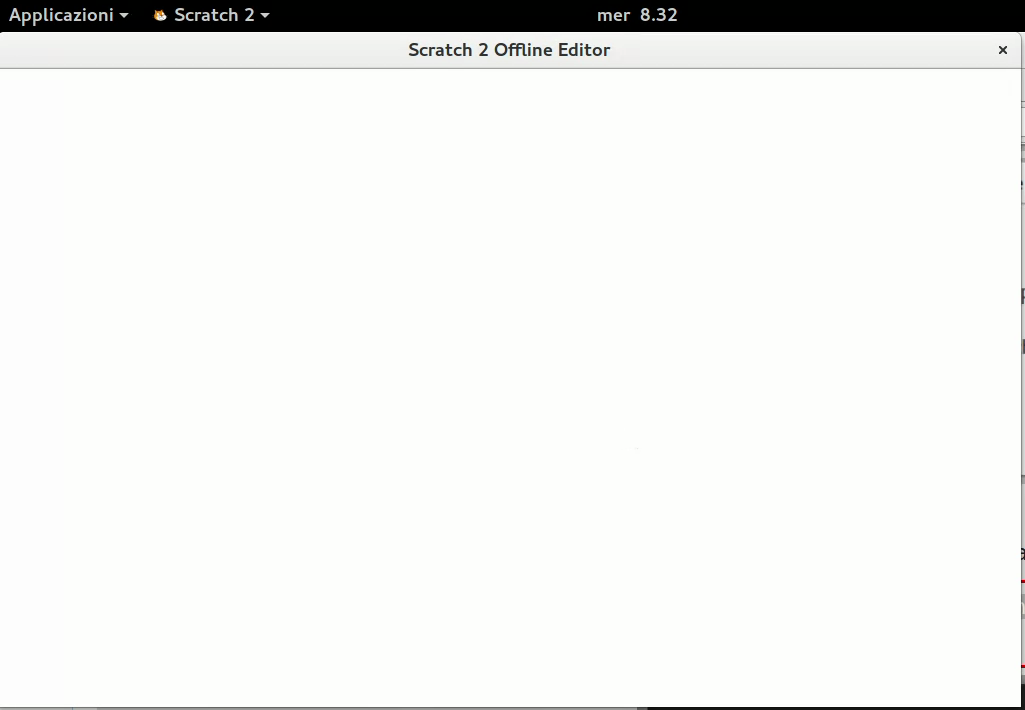Click the time "8.32" in top bar
The height and width of the screenshot is (710, 1025).
tap(659, 15)
